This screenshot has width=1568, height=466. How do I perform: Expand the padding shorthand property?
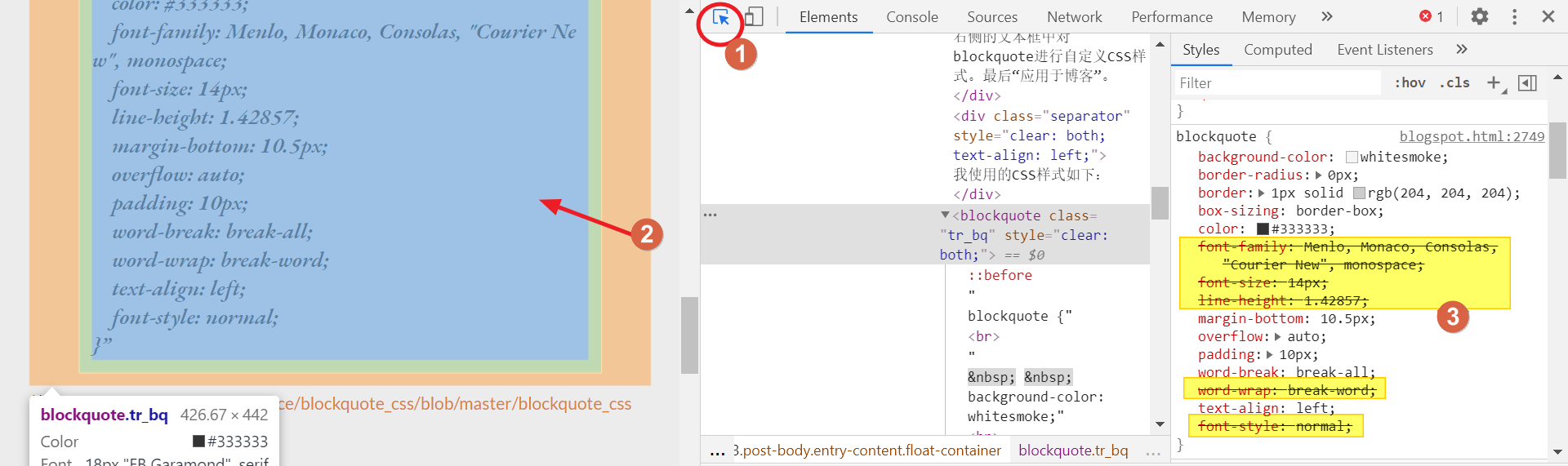point(1270,354)
